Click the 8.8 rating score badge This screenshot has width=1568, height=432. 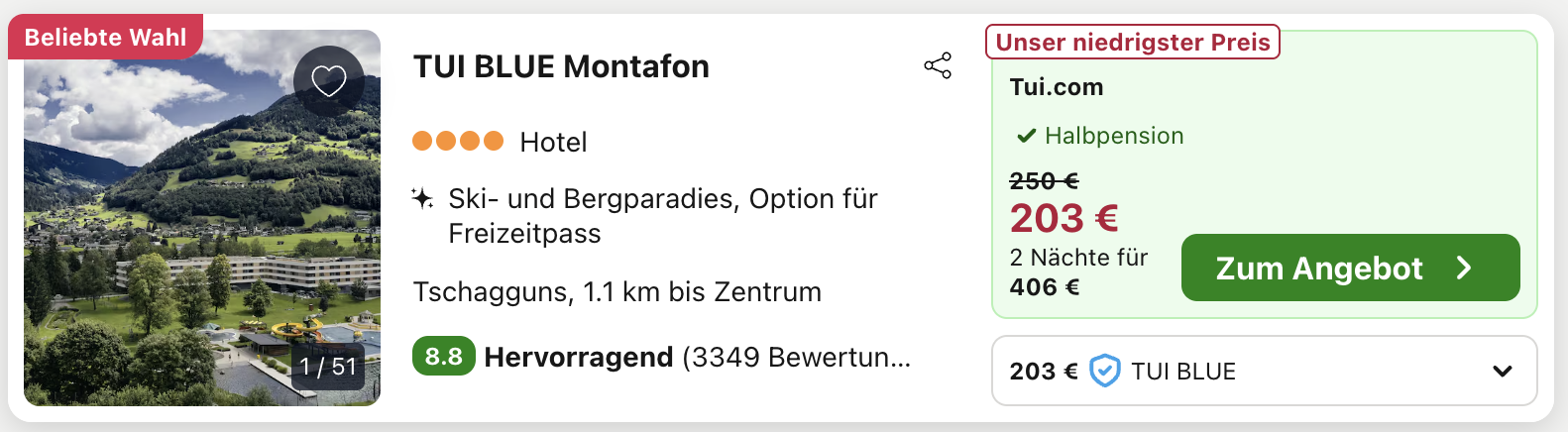tap(443, 357)
